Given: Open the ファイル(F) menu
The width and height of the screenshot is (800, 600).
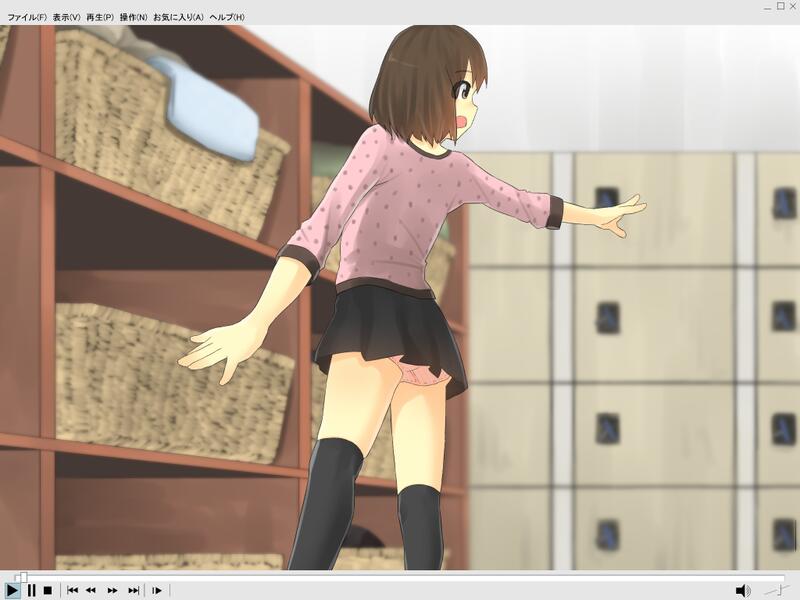Looking at the screenshot, I should [x=27, y=18].
